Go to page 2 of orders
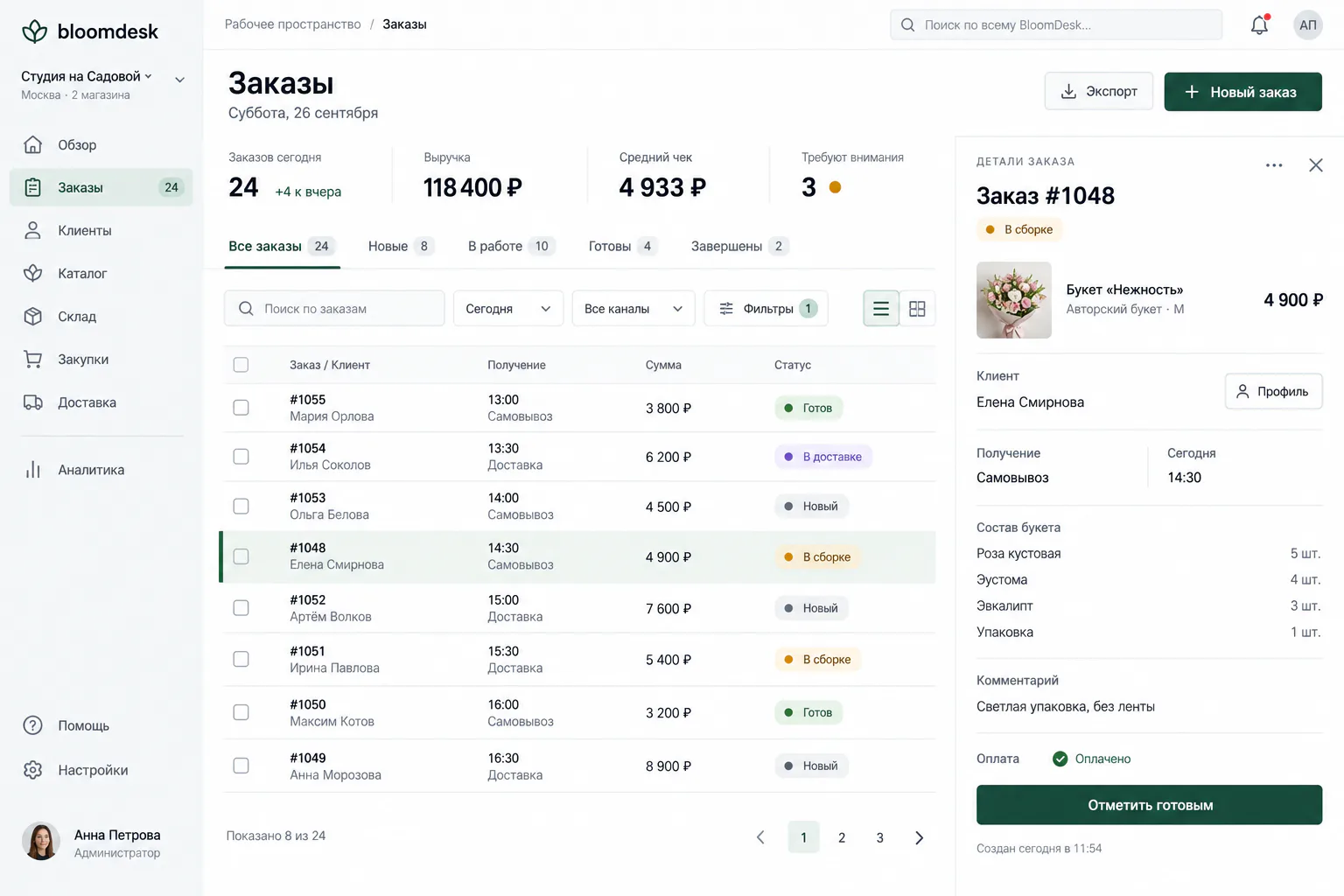 [842, 837]
